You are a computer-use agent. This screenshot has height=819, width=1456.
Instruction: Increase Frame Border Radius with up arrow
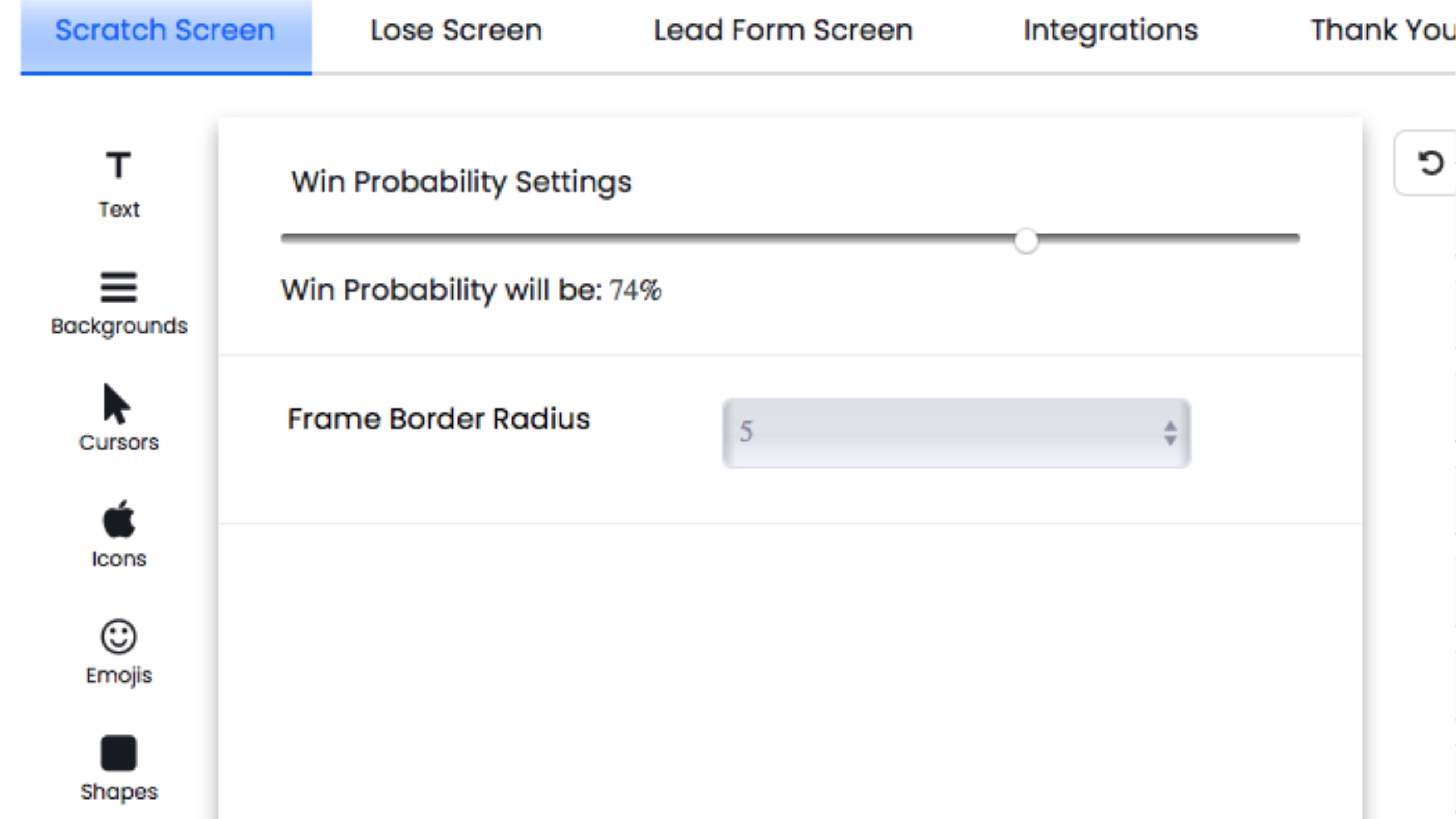coord(1170,425)
